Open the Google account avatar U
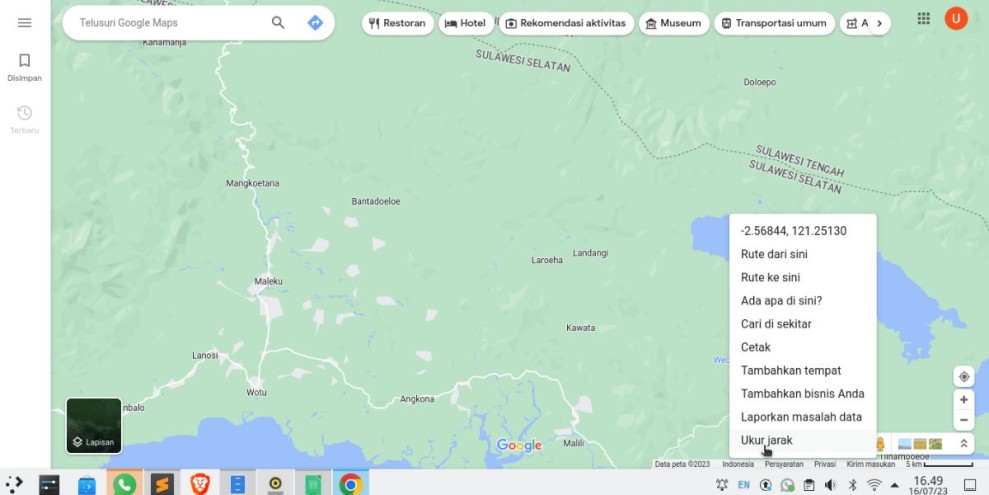Viewport: 989px width, 495px height. pyautogui.click(x=956, y=18)
